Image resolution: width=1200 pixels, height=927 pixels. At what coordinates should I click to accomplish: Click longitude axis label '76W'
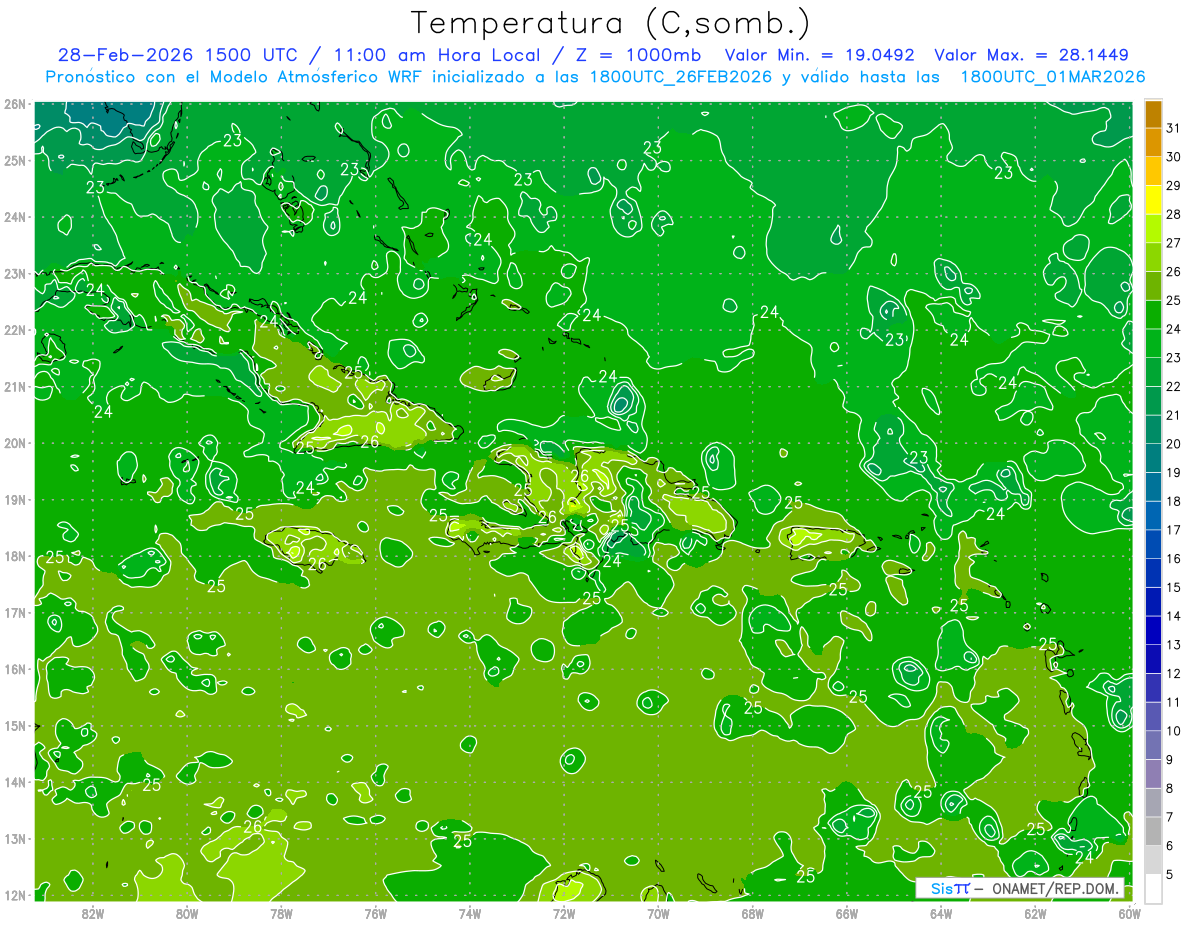(375, 913)
